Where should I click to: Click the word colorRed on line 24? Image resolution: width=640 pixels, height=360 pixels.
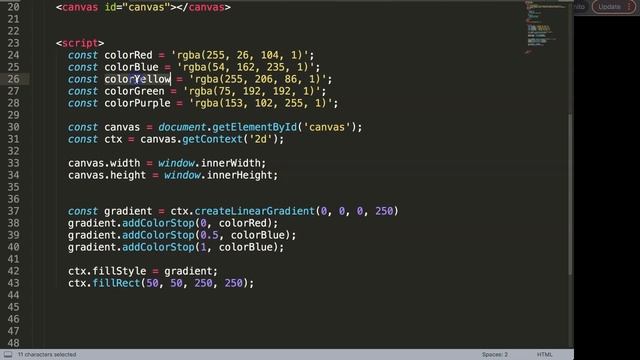[128, 55]
